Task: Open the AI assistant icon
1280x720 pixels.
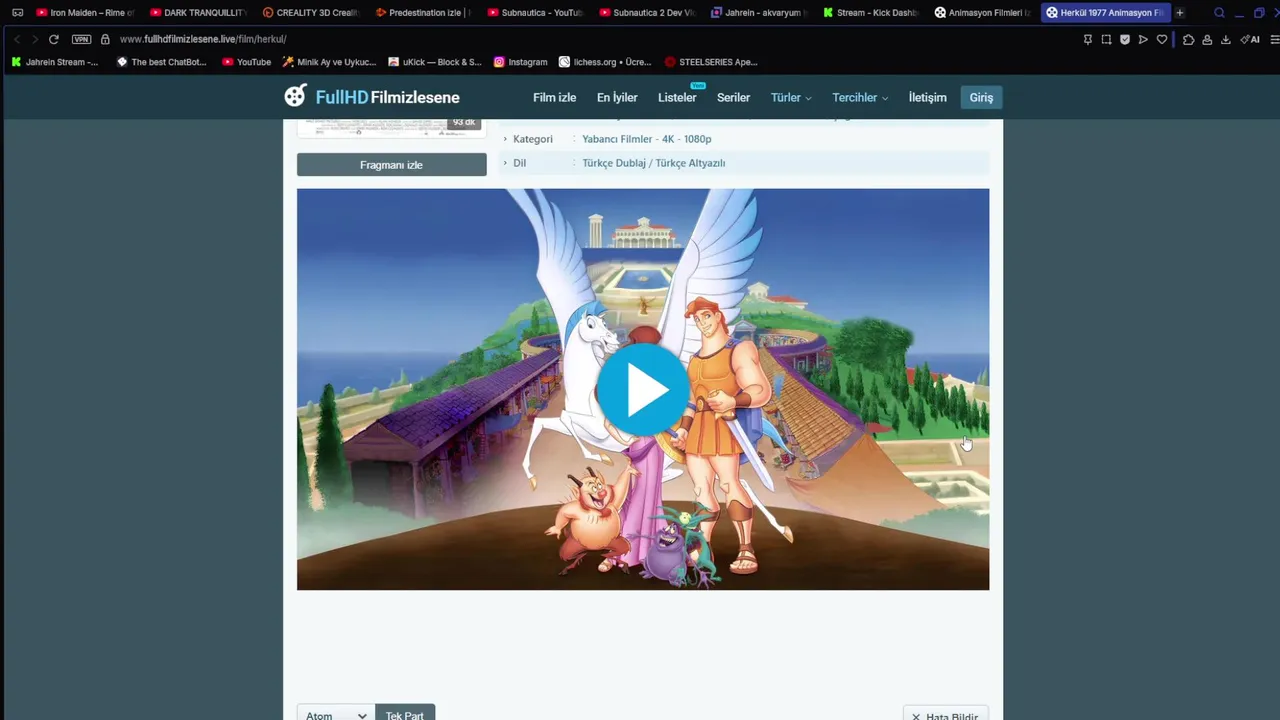Action: [1250, 39]
